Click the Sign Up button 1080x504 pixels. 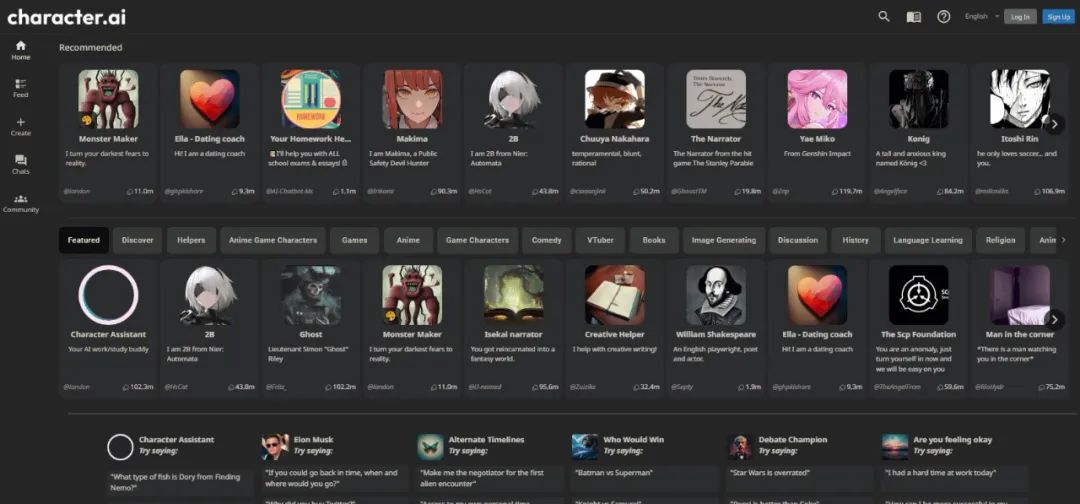[1058, 17]
